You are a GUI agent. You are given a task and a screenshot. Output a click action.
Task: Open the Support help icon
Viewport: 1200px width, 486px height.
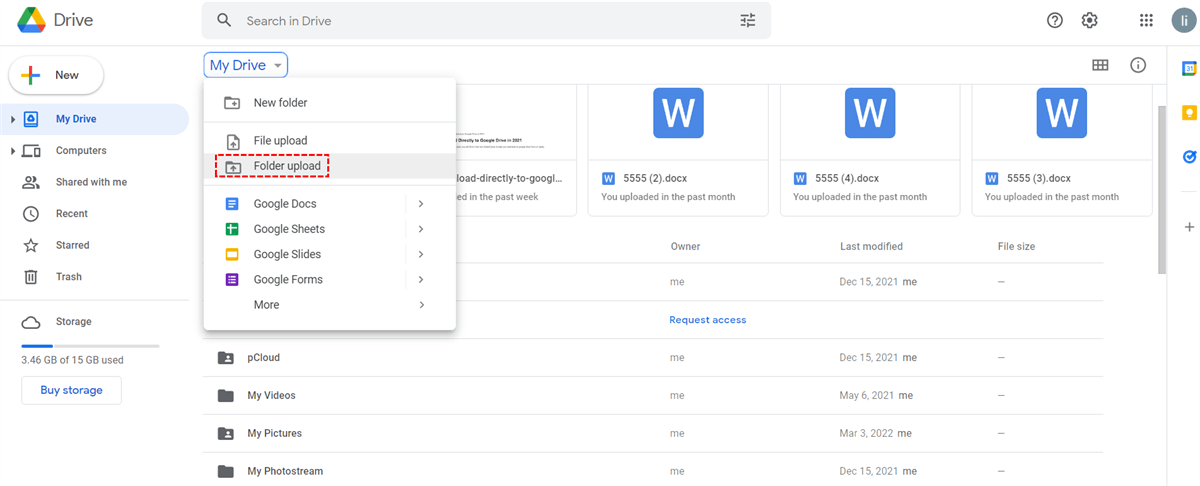[x=1054, y=21]
